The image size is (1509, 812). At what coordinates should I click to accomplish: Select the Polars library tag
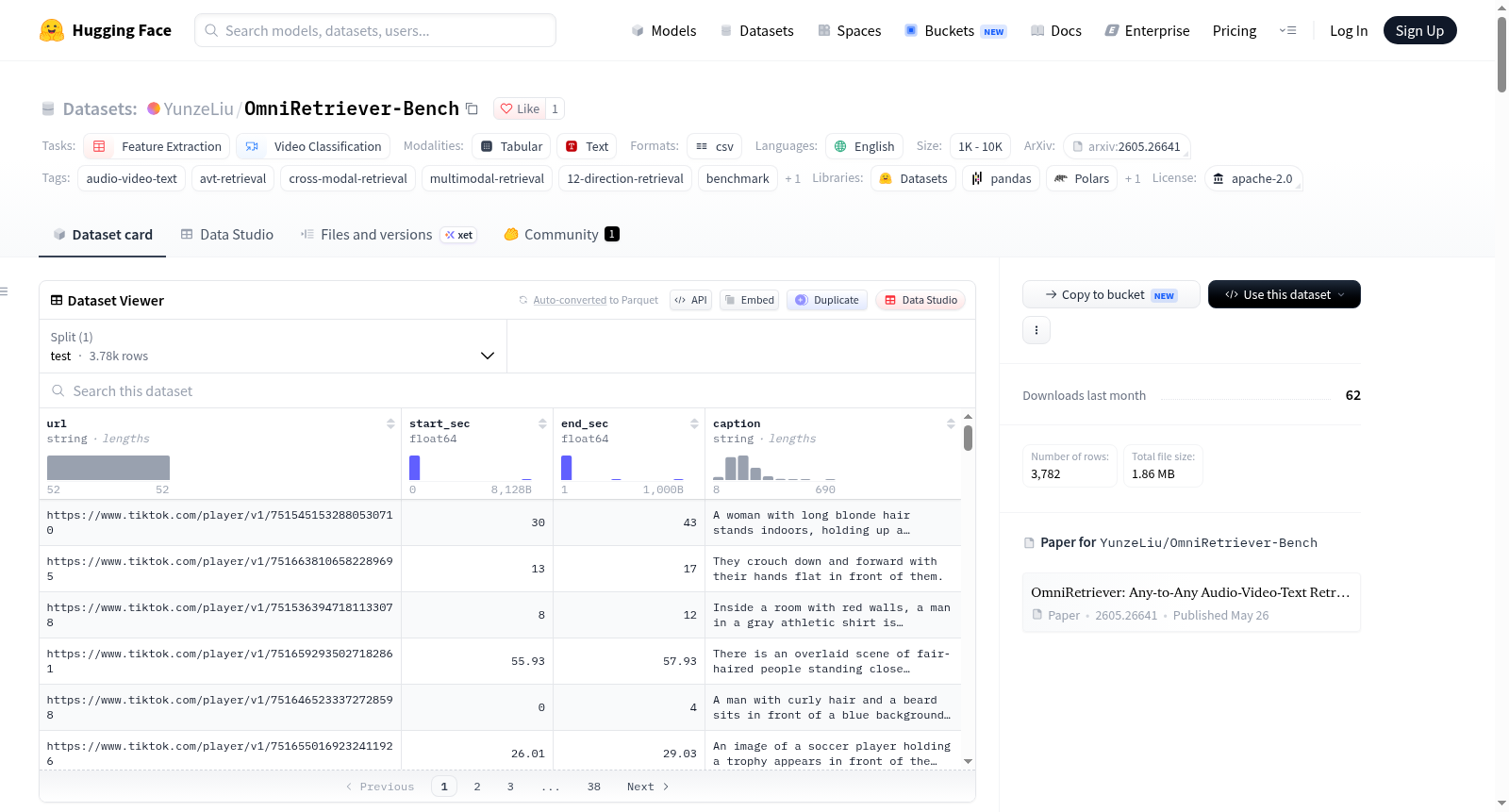[x=1082, y=178]
